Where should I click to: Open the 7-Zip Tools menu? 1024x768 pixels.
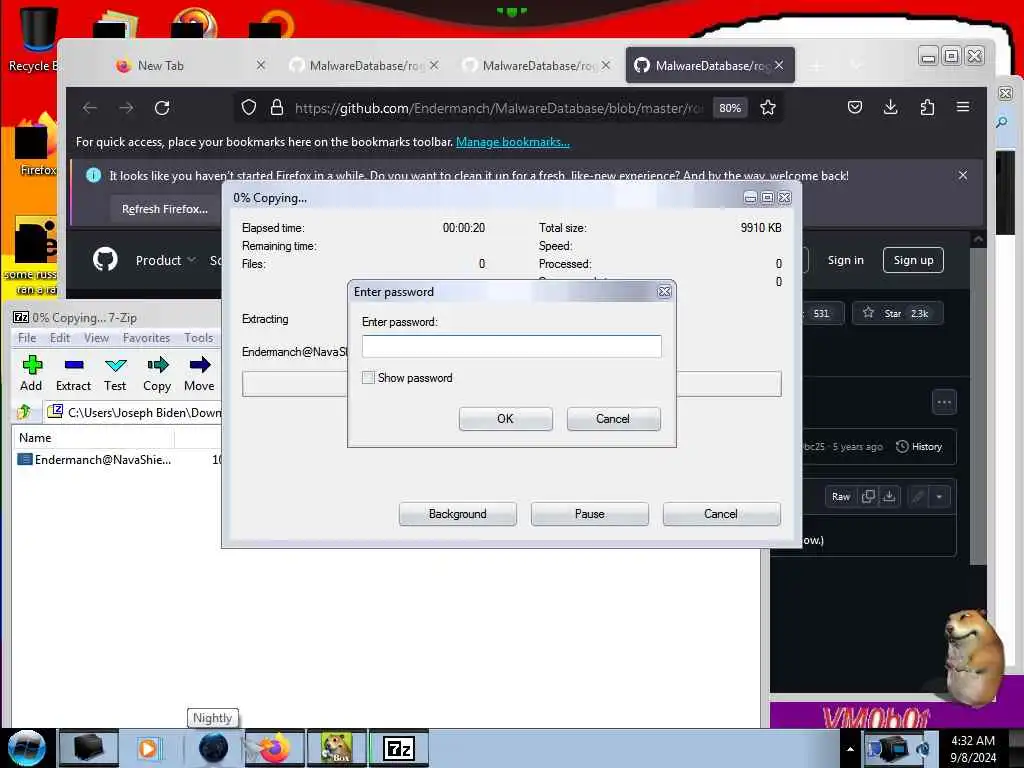pos(199,338)
